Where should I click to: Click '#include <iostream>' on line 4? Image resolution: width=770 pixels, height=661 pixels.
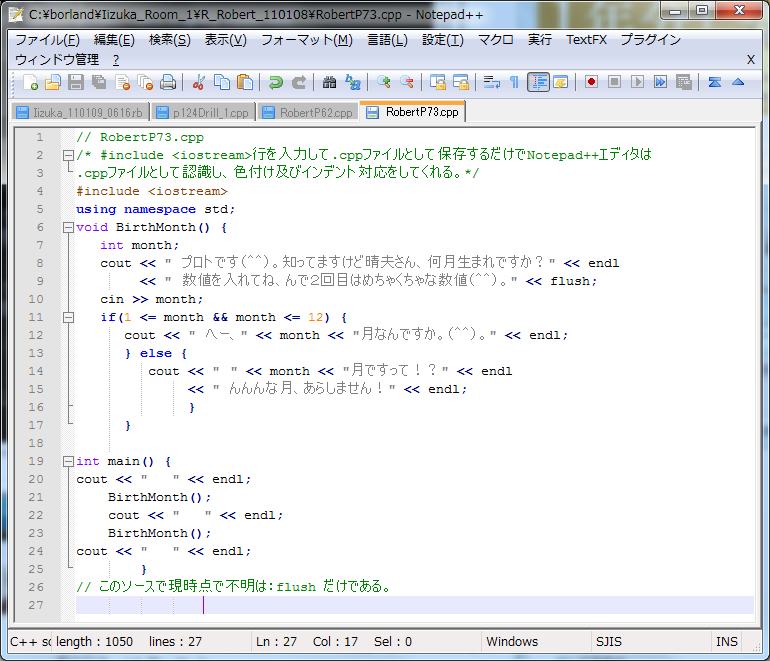click(152, 192)
